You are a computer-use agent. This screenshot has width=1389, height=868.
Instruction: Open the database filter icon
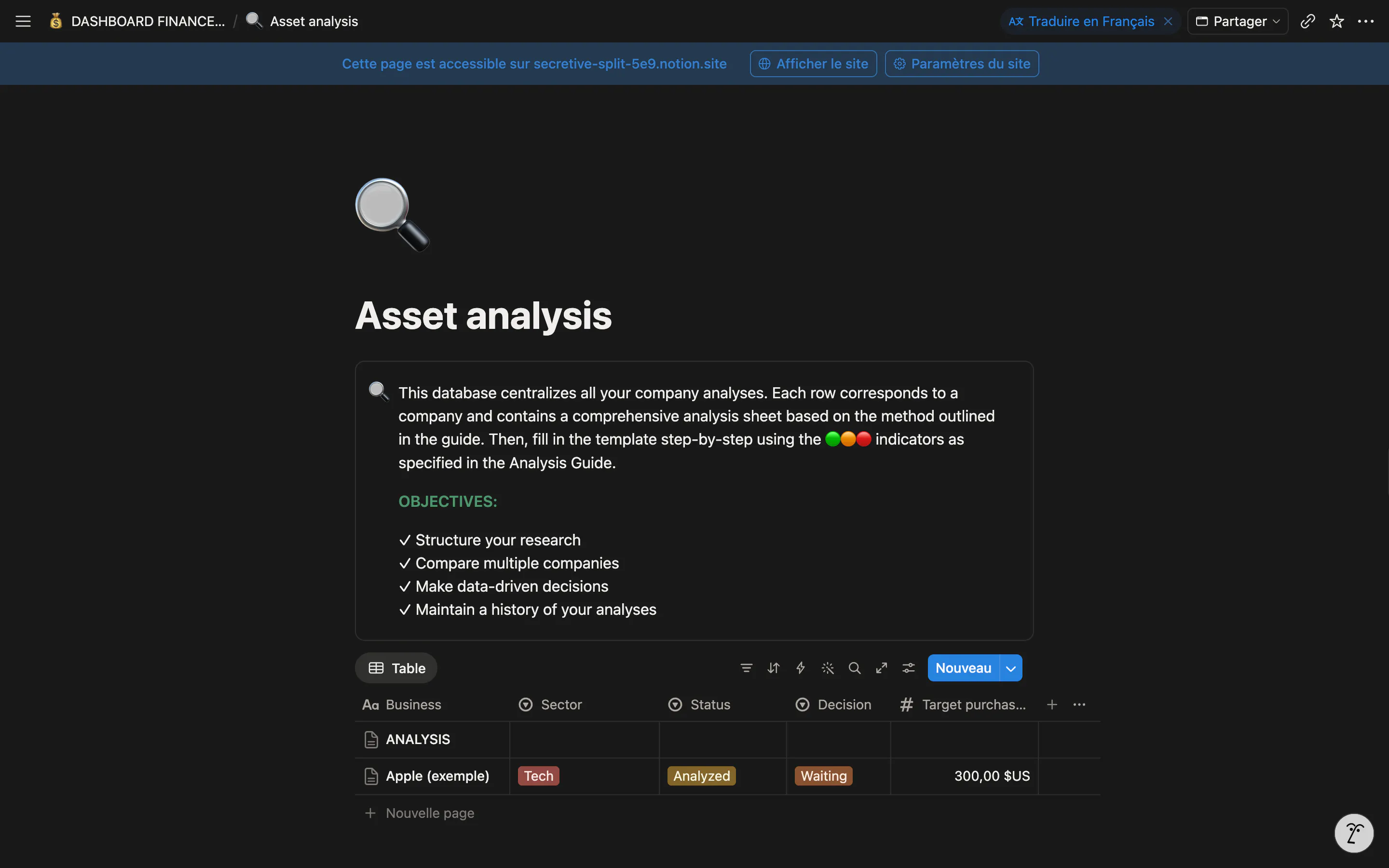coord(746,668)
